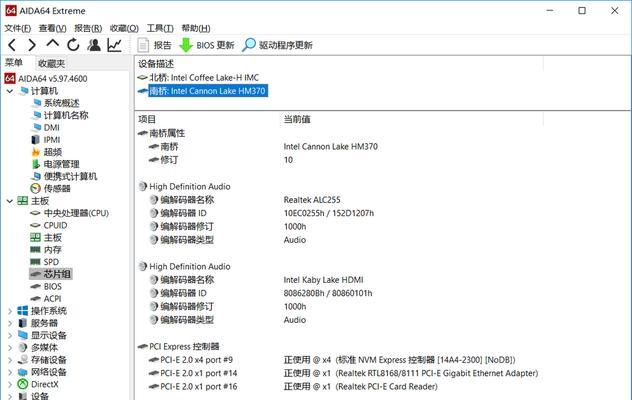Switch to the 收藏夹 tab
This screenshot has height=400, width=632.
pos(51,64)
